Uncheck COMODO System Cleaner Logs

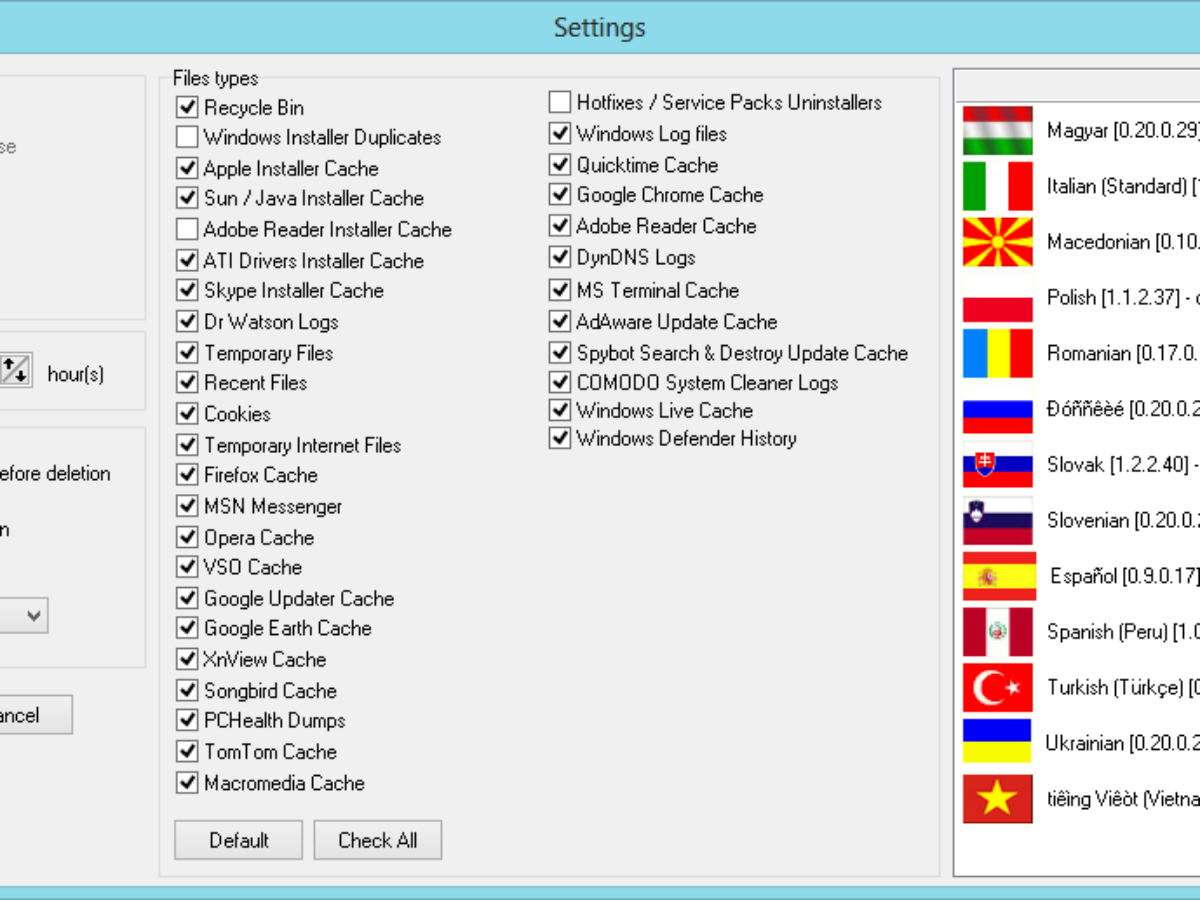[x=560, y=382]
